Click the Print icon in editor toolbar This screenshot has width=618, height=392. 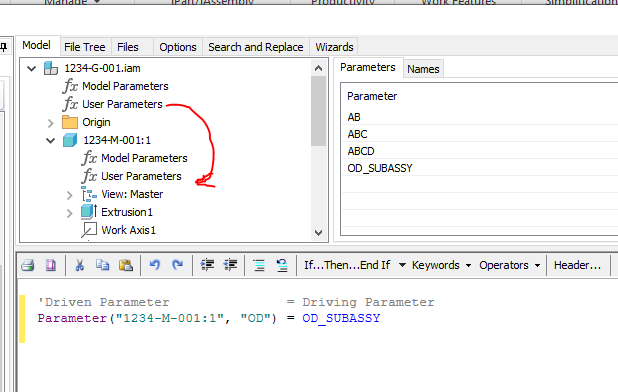point(28,265)
